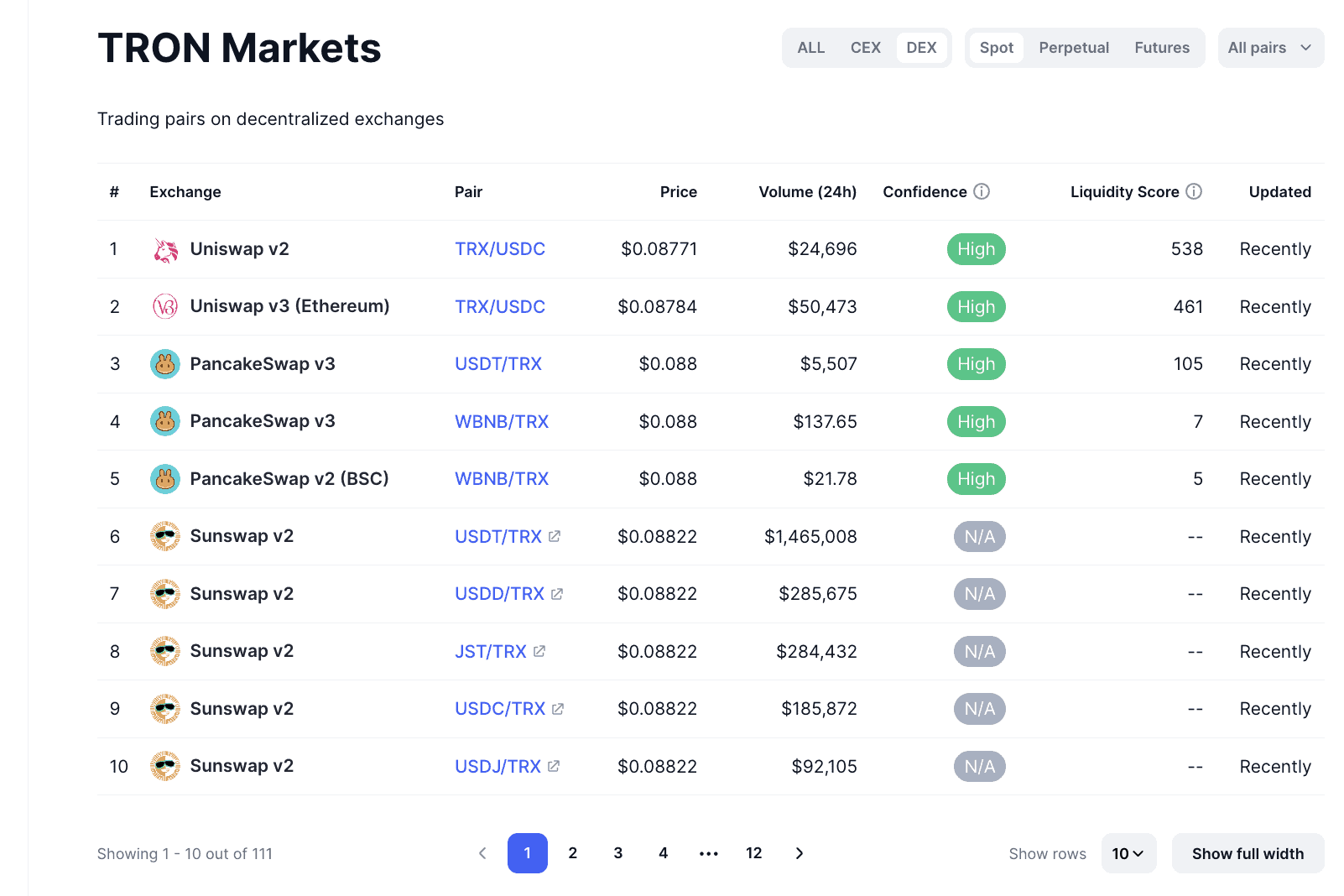Click the Uniswap v3 (Ethereum) logo icon

pos(165,307)
